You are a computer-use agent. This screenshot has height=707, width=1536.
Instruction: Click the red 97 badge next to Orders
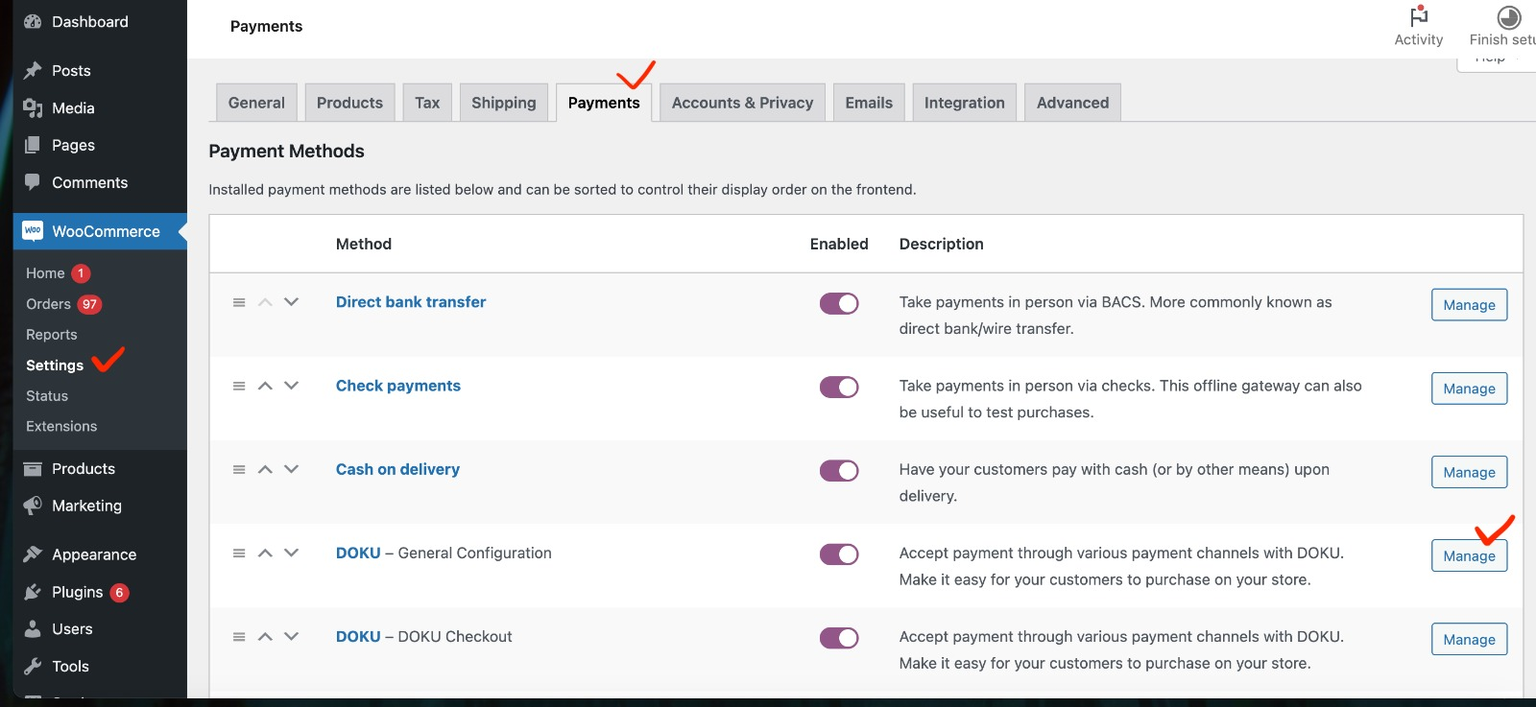click(x=90, y=304)
